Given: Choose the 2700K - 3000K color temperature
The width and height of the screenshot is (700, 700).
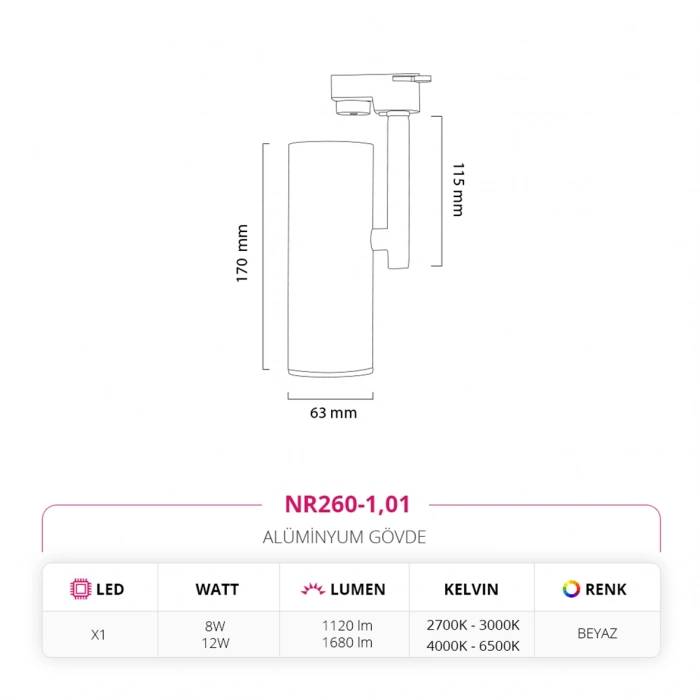Looking at the screenshot, I should pos(471,625).
